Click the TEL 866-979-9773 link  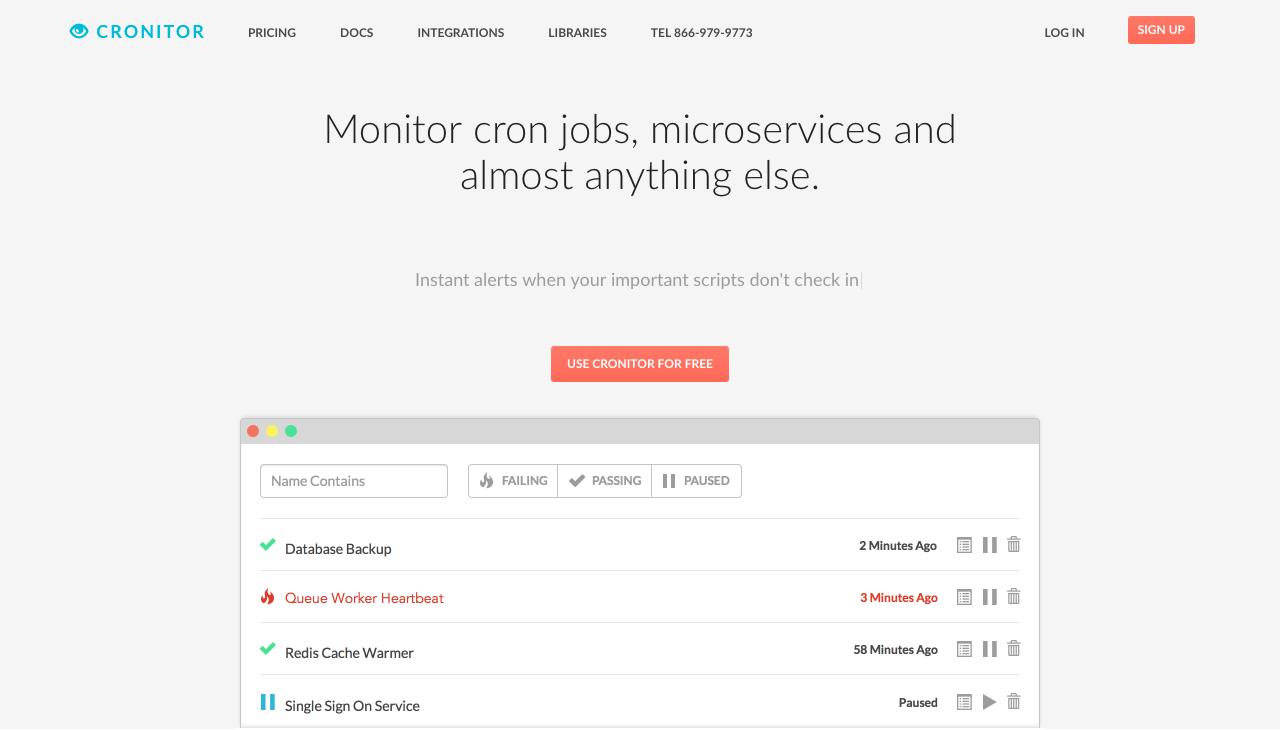click(702, 33)
